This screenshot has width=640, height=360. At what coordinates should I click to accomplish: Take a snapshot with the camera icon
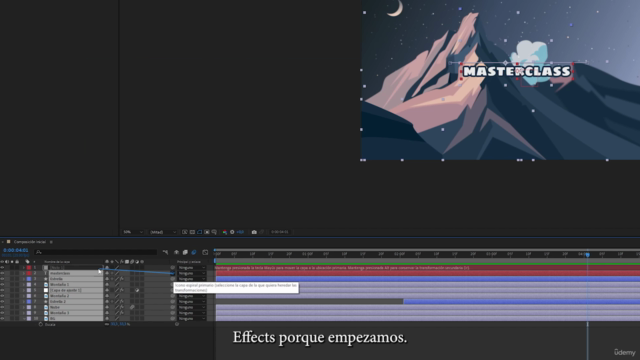point(254,232)
